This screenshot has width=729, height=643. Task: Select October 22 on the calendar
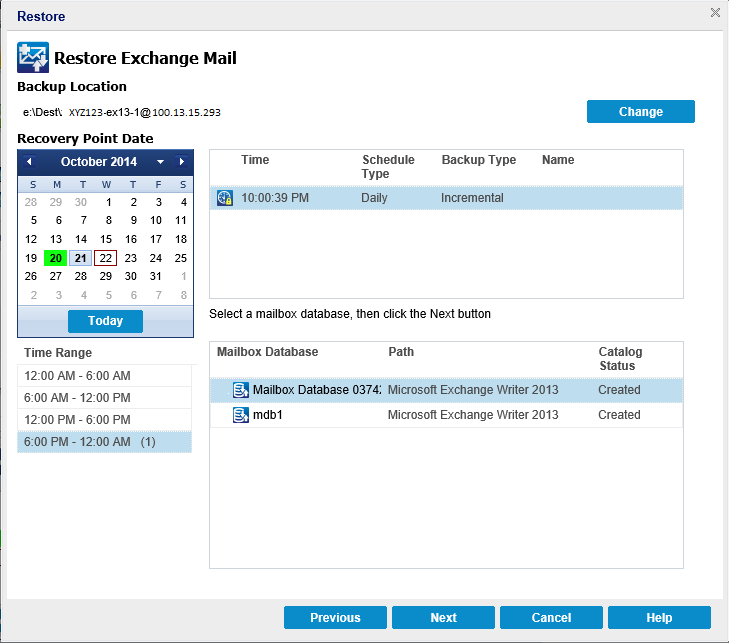point(106,258)
